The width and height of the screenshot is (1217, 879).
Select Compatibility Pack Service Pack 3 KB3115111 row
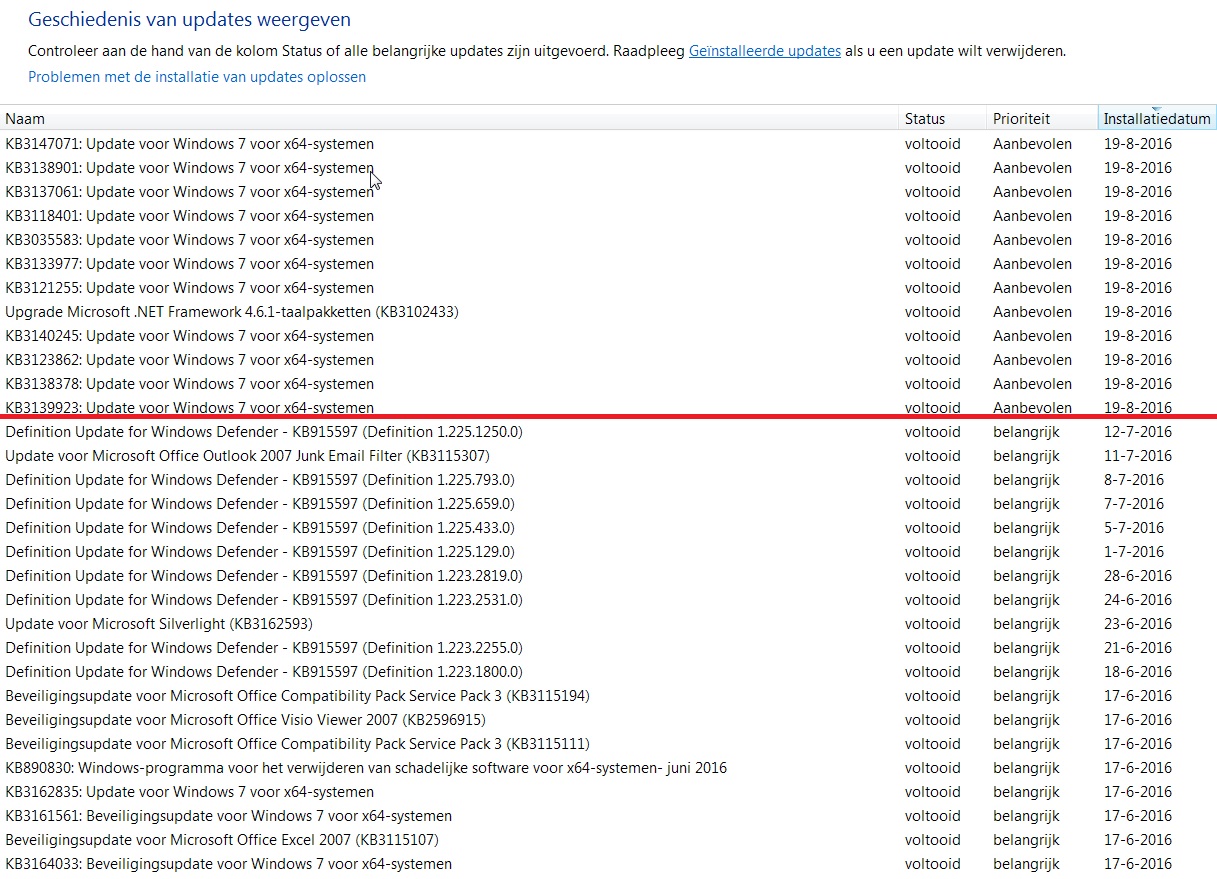tap(608, 744)
